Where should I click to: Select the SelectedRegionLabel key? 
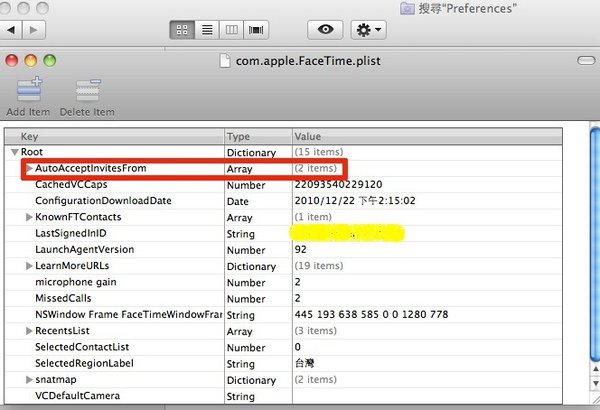click(x=85, y=363)
